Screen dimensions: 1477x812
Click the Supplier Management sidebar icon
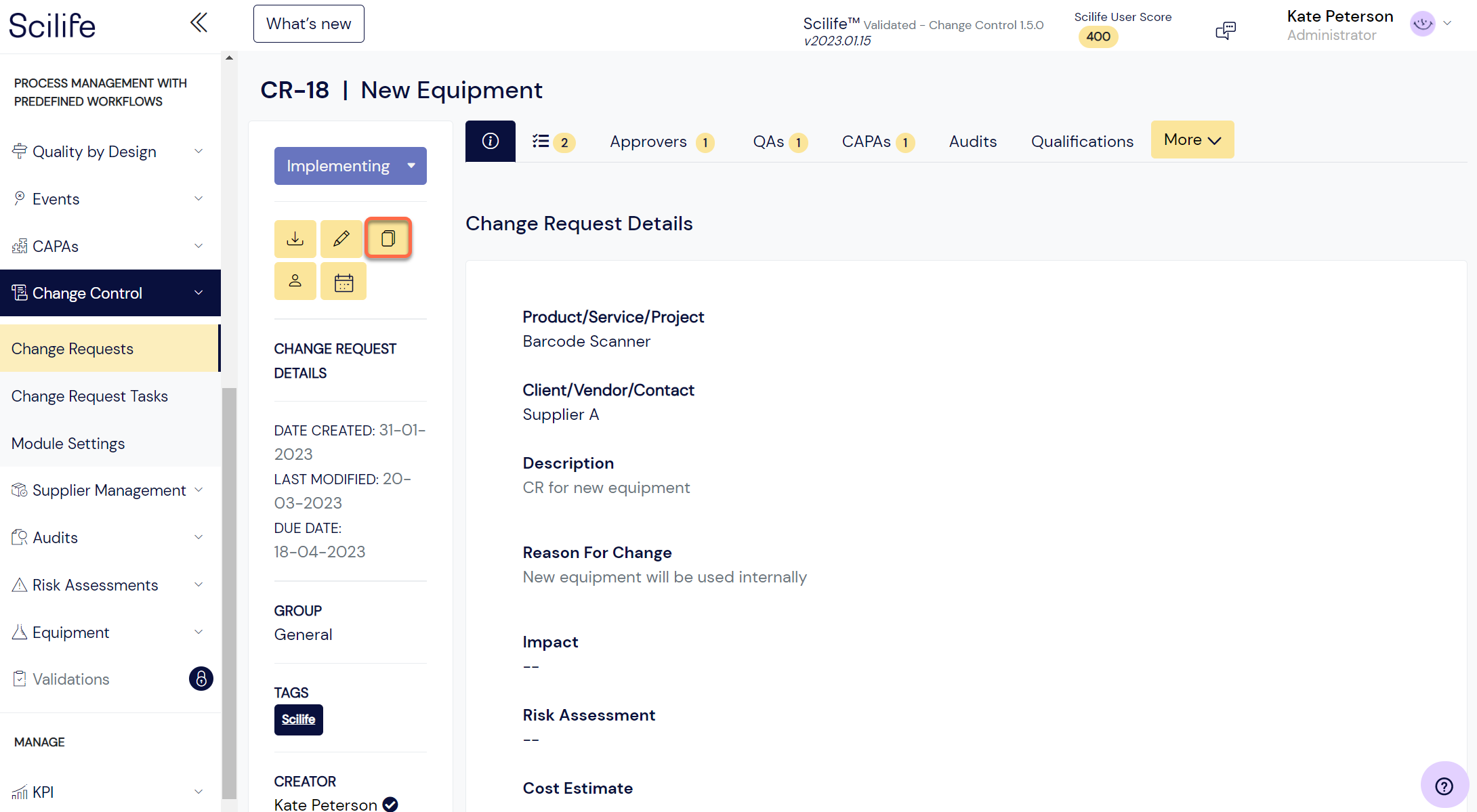[x=19, y=490]
